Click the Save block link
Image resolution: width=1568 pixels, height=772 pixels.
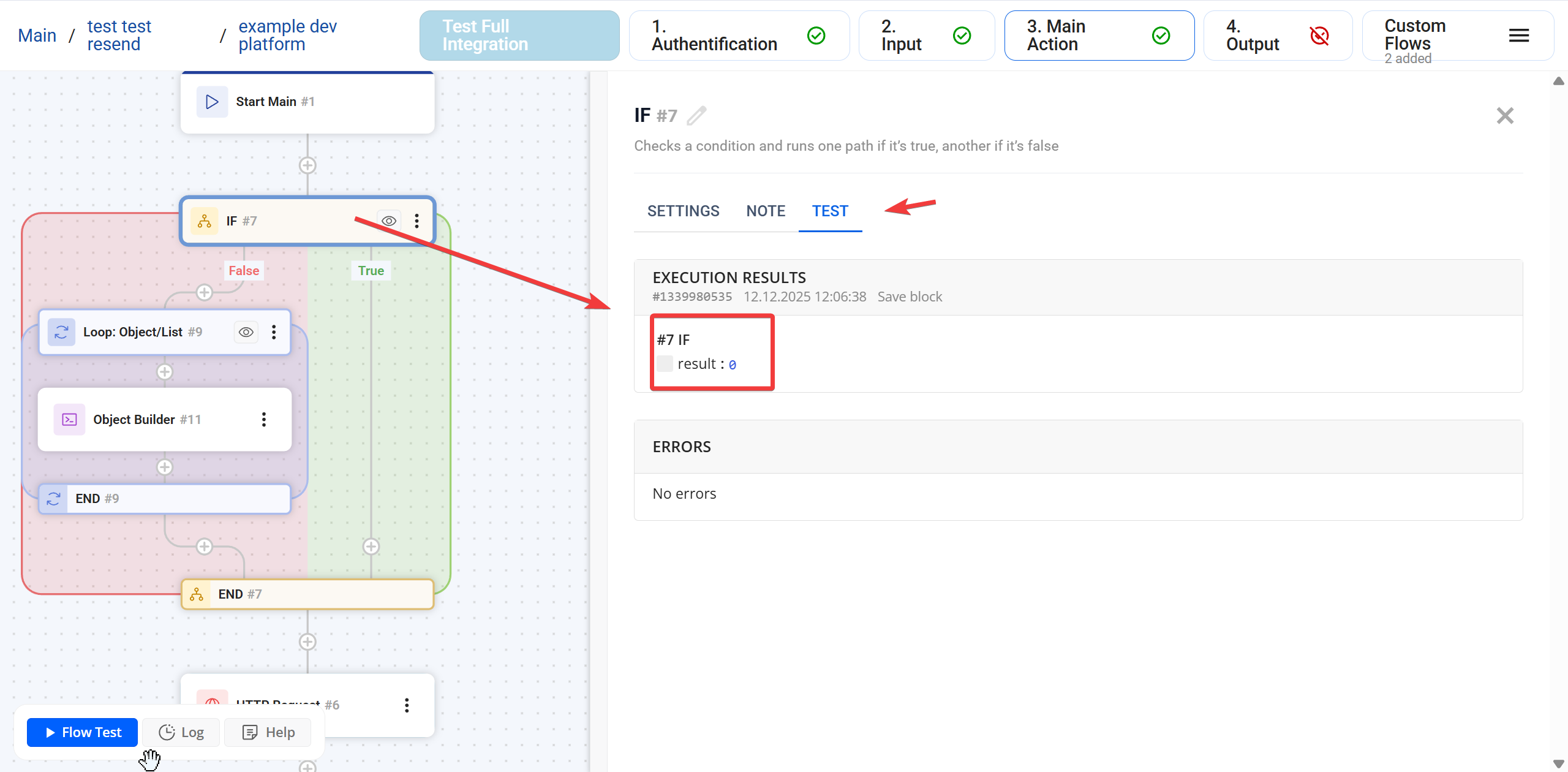click(x=910, y=297)
